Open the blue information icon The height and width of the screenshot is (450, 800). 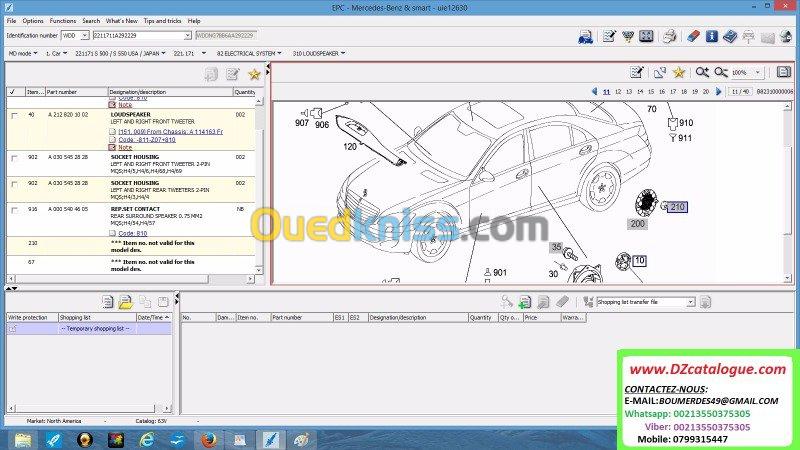point(711,36)
